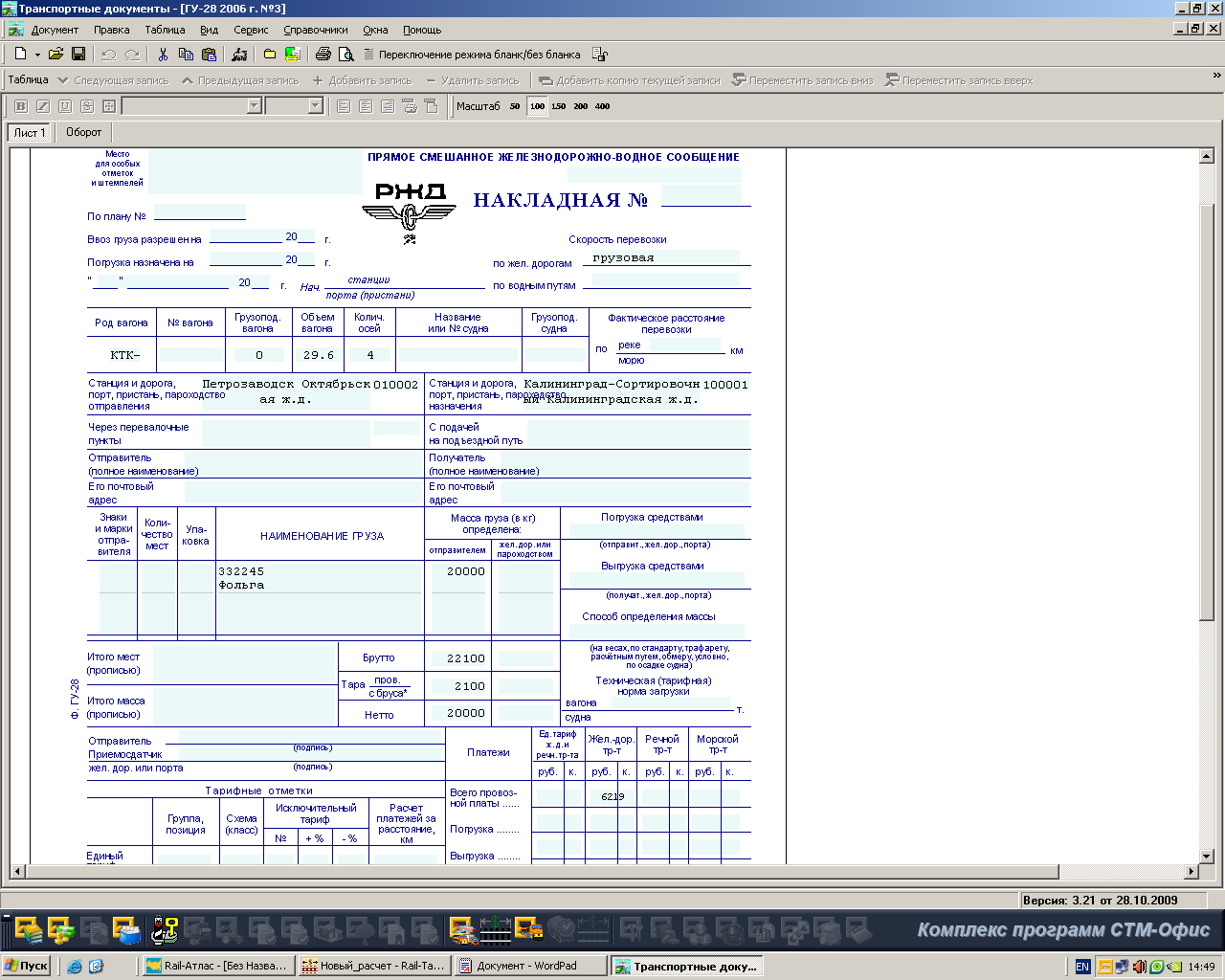Set zoom scale to 150
Screen dimensions: 1225x980
(559, 106)
